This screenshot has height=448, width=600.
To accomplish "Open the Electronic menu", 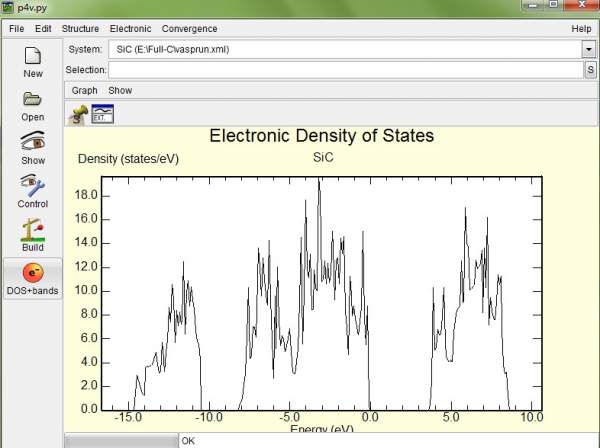I will (x=130, y=29).
